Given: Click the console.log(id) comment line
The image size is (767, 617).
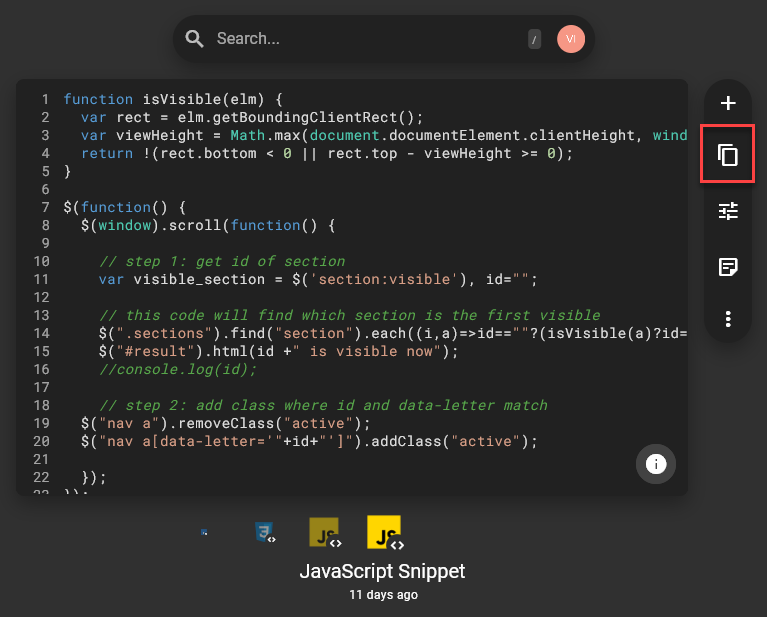Looking at the screenshot, I should click(178, 369).
